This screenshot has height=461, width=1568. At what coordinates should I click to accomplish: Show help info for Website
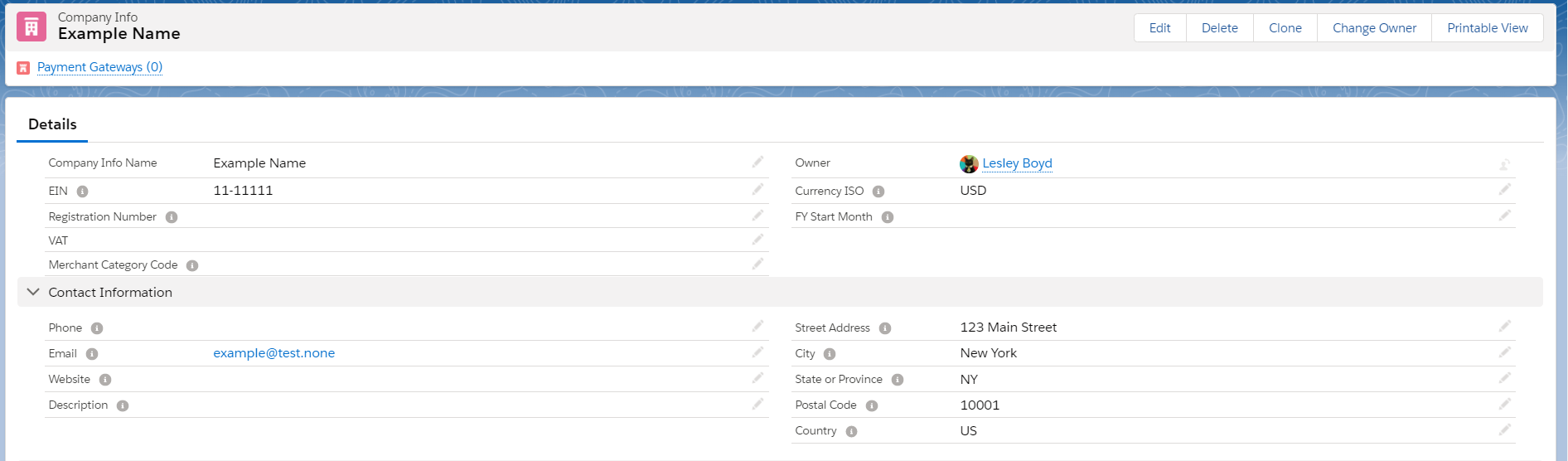[x=105, y=380]
